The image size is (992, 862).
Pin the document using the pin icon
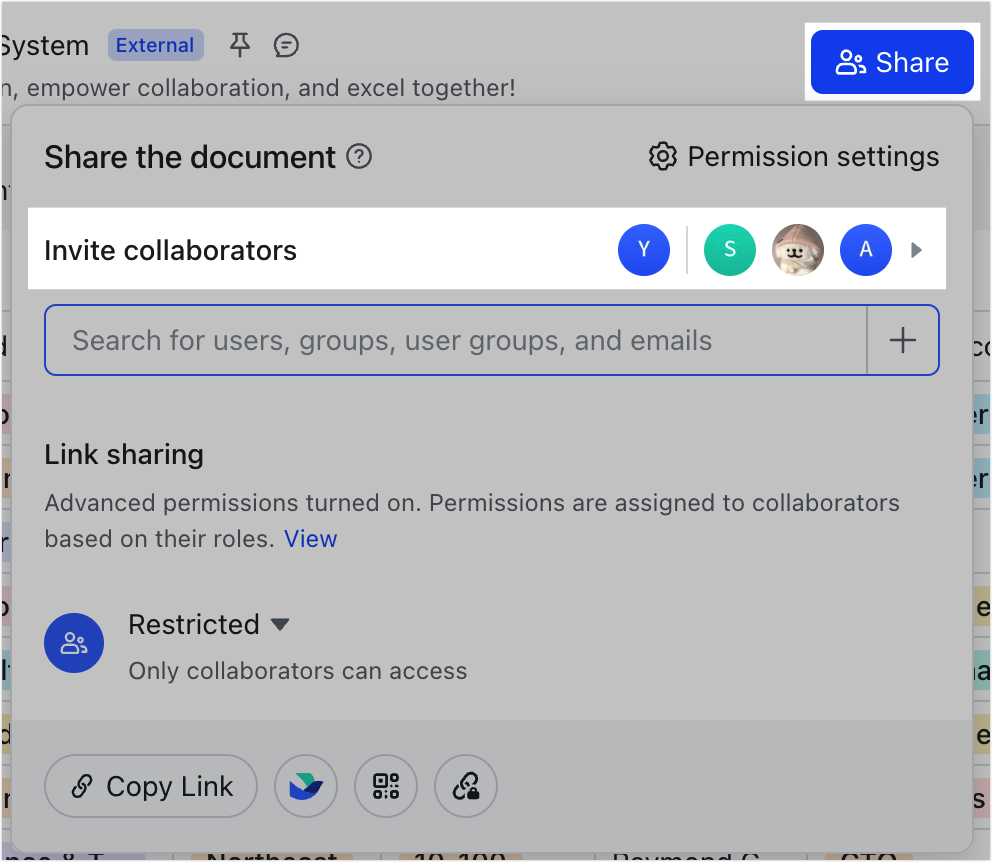(x=240, y=45)
